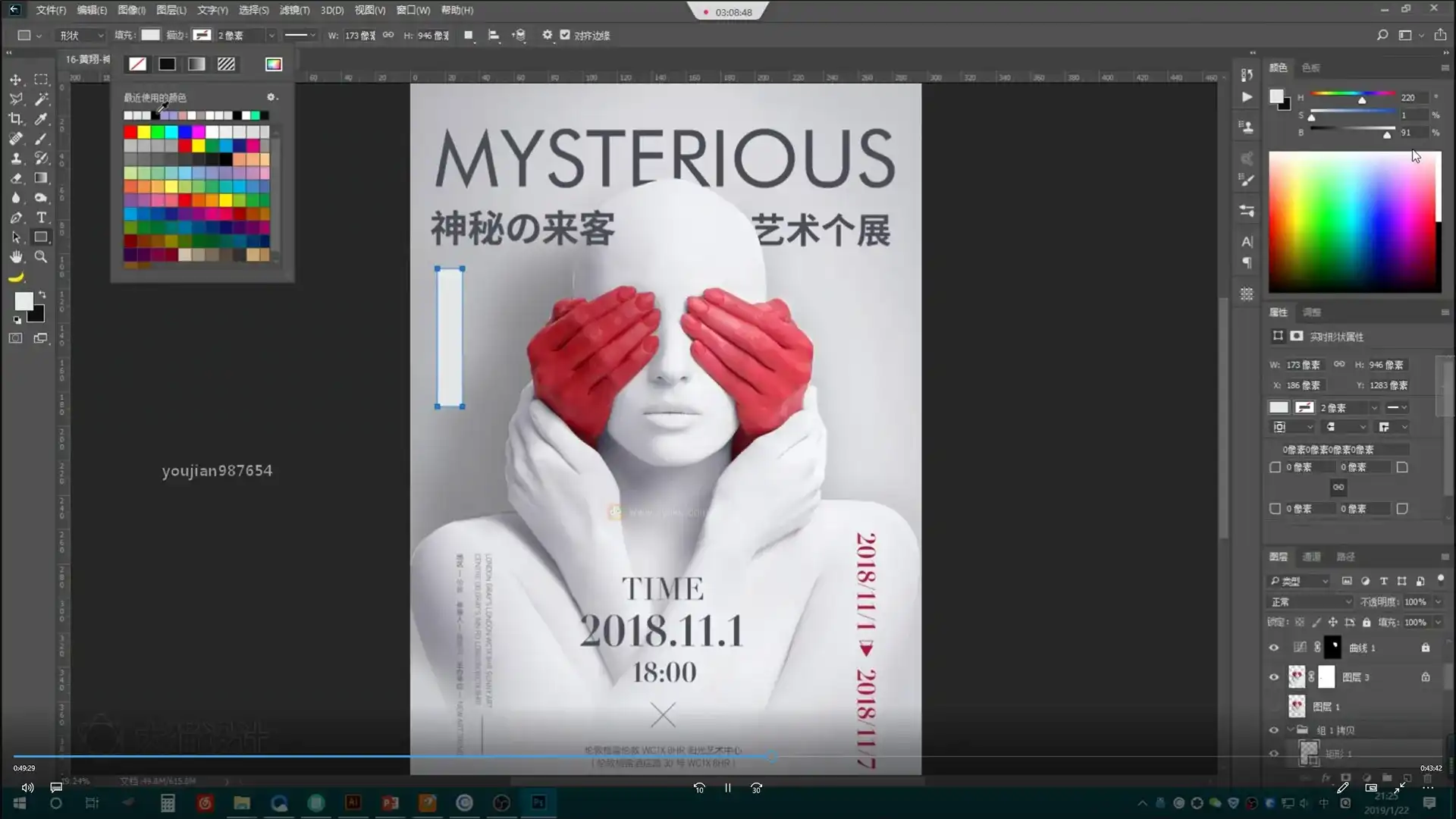This screenshot has height=819, width=1456.
Task: Hide the 曲线 1 adjustment layer
Action: pyautogui.click(x=1274, y=647)
